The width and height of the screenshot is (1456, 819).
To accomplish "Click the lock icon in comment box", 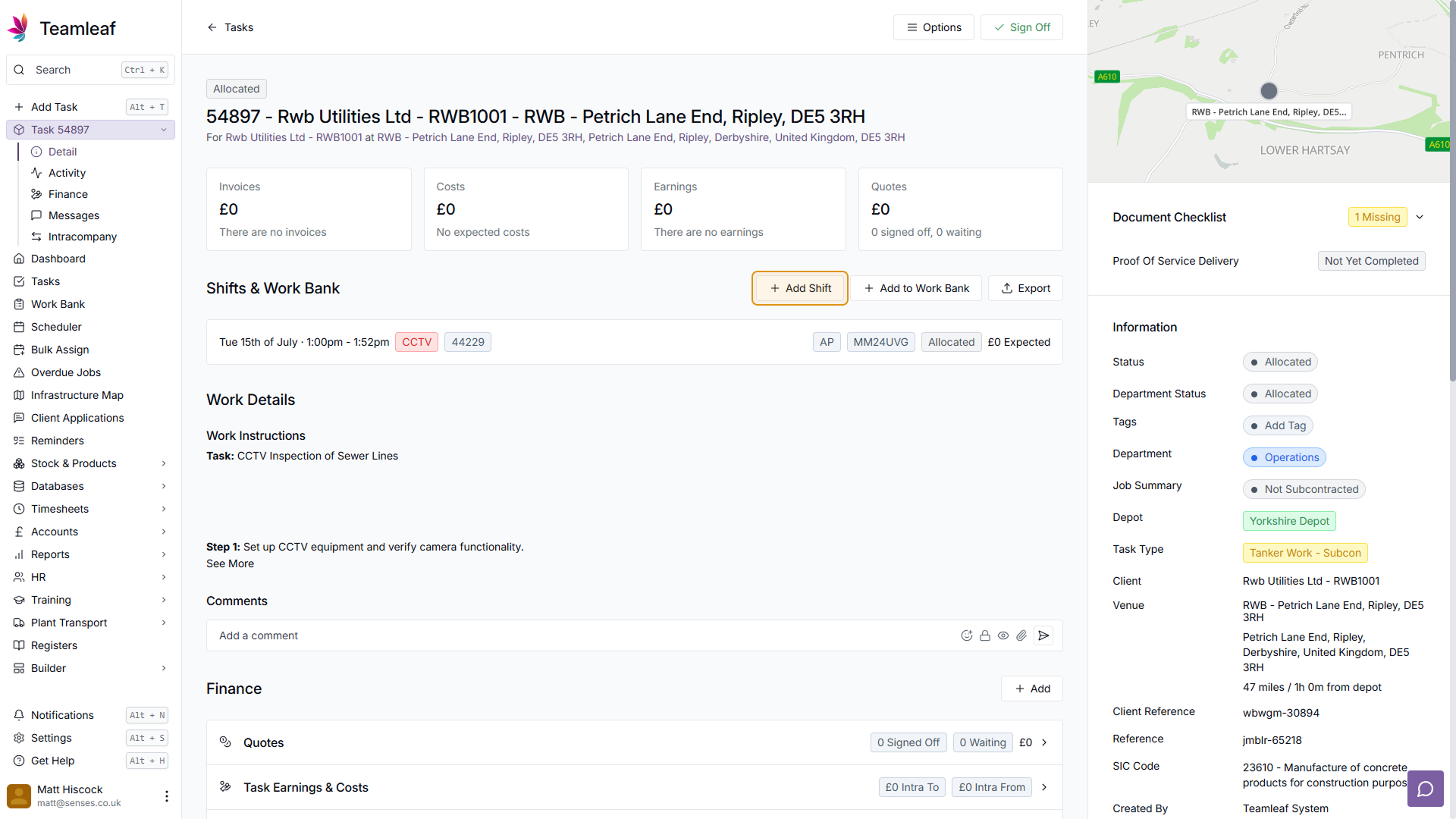I will 984,635.
